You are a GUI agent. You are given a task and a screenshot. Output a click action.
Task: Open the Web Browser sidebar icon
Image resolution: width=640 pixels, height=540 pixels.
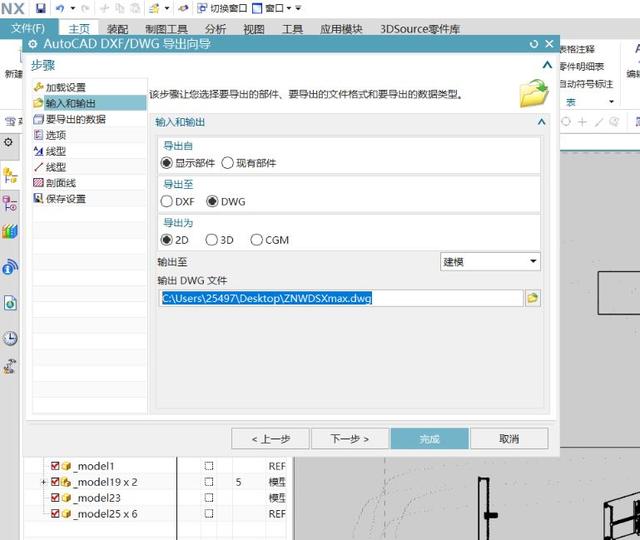point(10,303)
